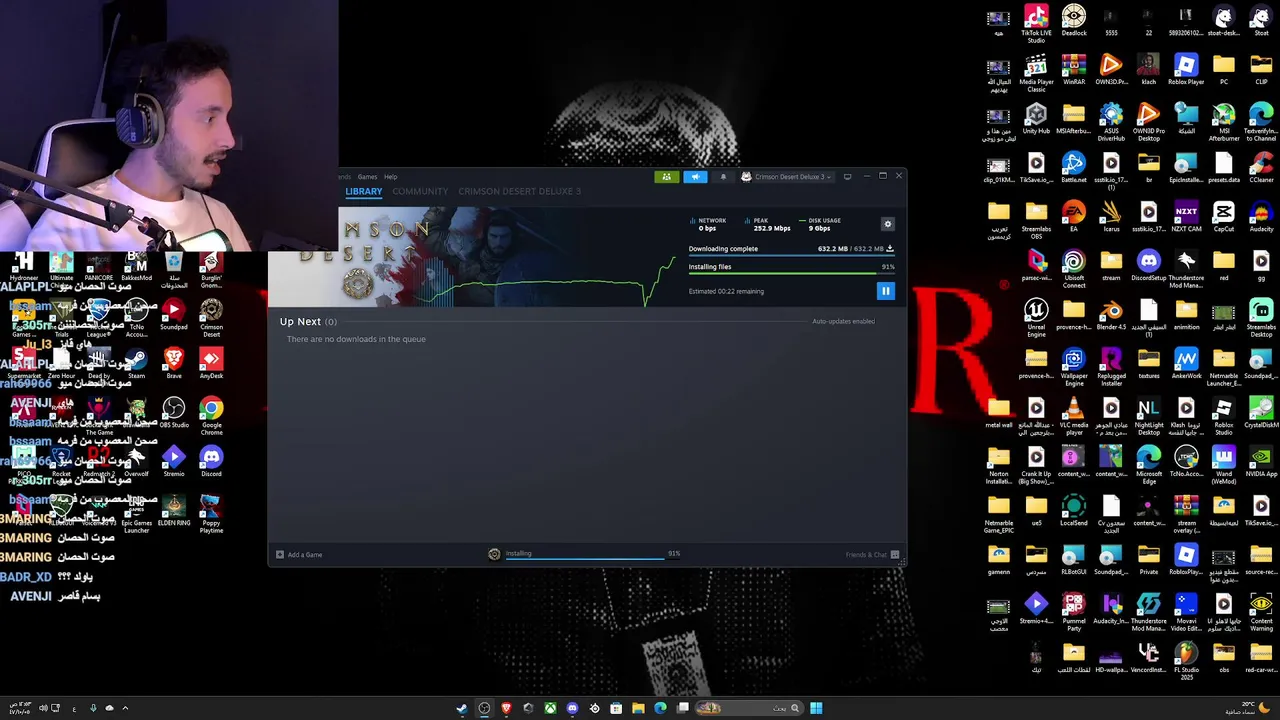Open CCleaner desktop icon
The height and width of the screenshot is (720, 1280).
click(x=1261, y=169)
